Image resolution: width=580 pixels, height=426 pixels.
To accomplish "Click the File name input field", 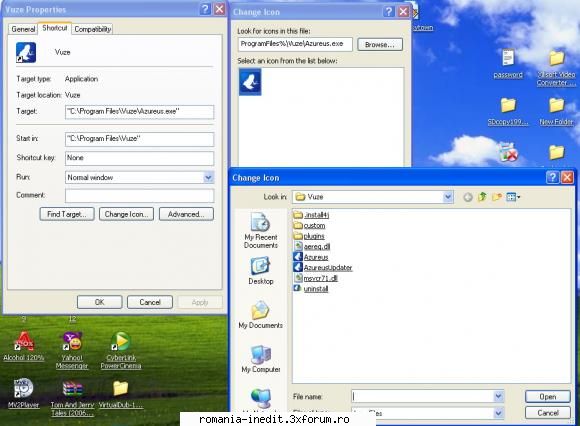I will (422, 396).
